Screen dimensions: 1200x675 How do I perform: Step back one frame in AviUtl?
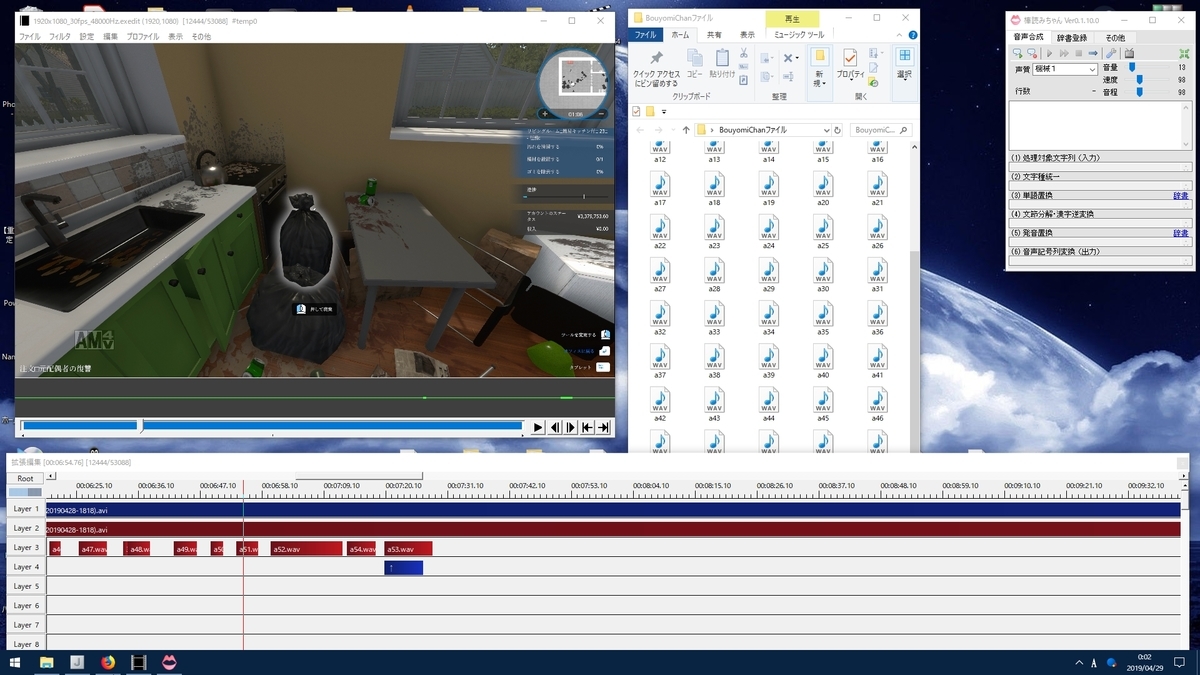pyautogui.click(x=555, y=427)
